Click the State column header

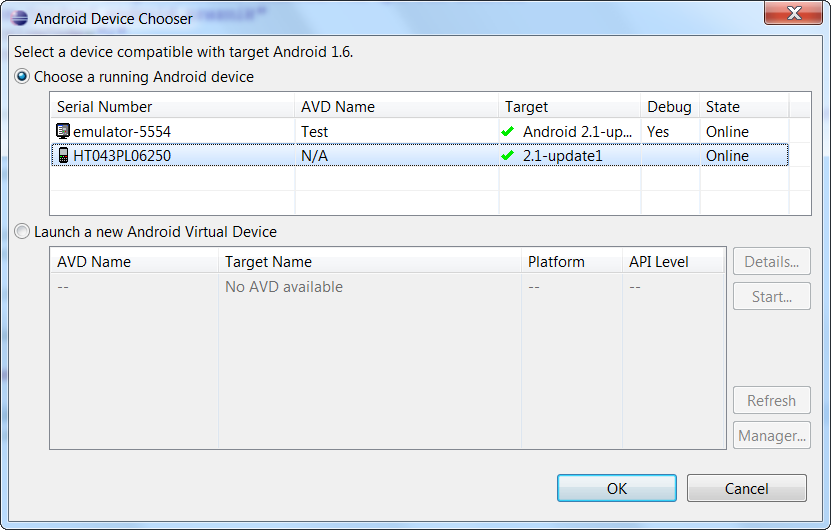[x=722, y=107]
